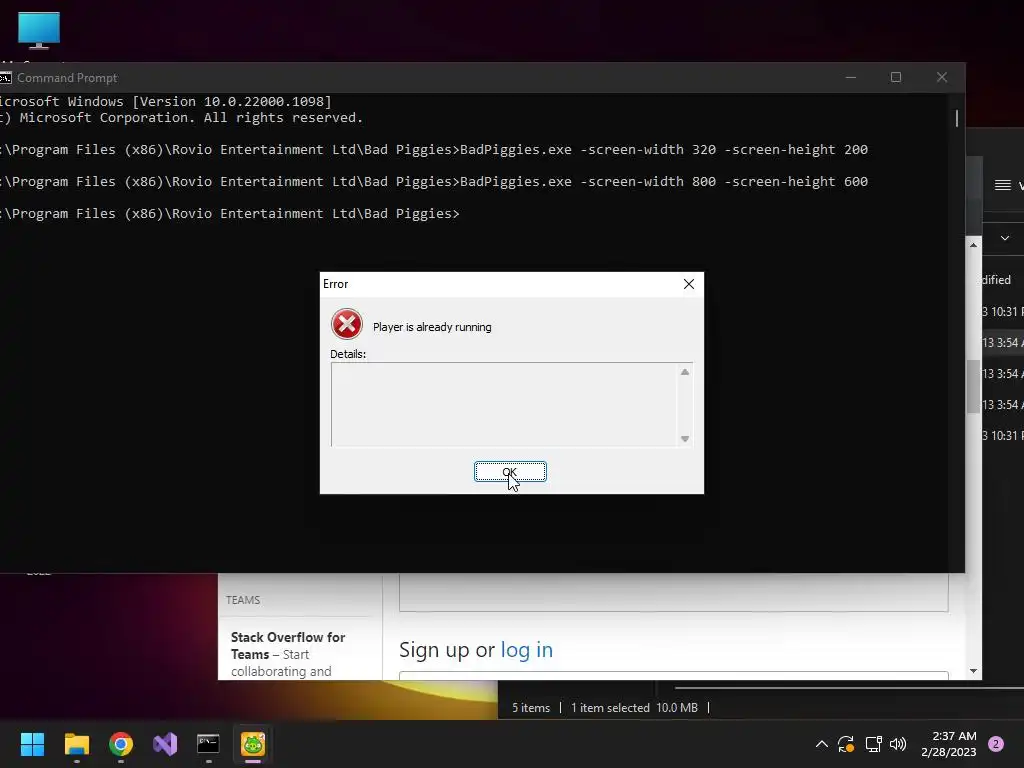Screen dimensions: 1024x768
Task: Expand the chevron dropdown in File Explorer
Action: point(1005,238)
